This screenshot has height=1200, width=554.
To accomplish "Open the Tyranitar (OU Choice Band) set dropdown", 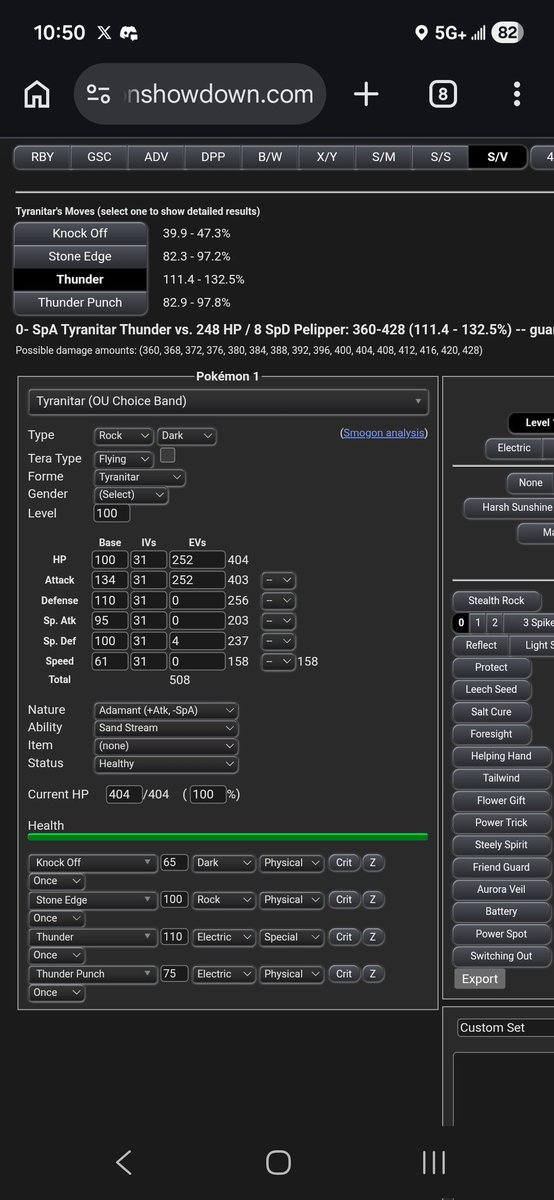I will point(228,402).
